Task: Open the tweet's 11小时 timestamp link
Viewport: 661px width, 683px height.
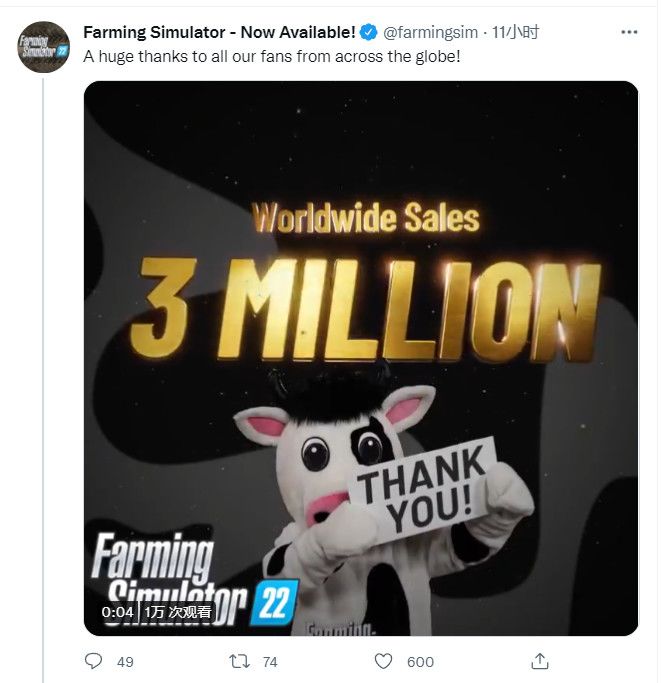Action: 516,32
